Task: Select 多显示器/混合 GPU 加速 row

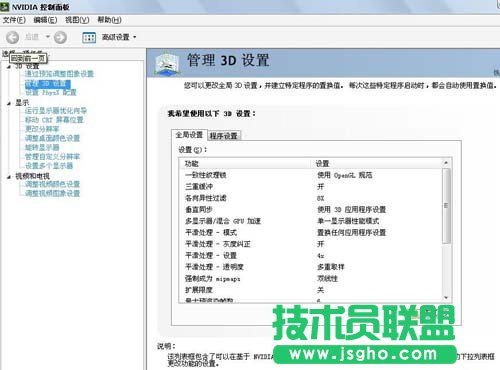Action: [311, 221]
